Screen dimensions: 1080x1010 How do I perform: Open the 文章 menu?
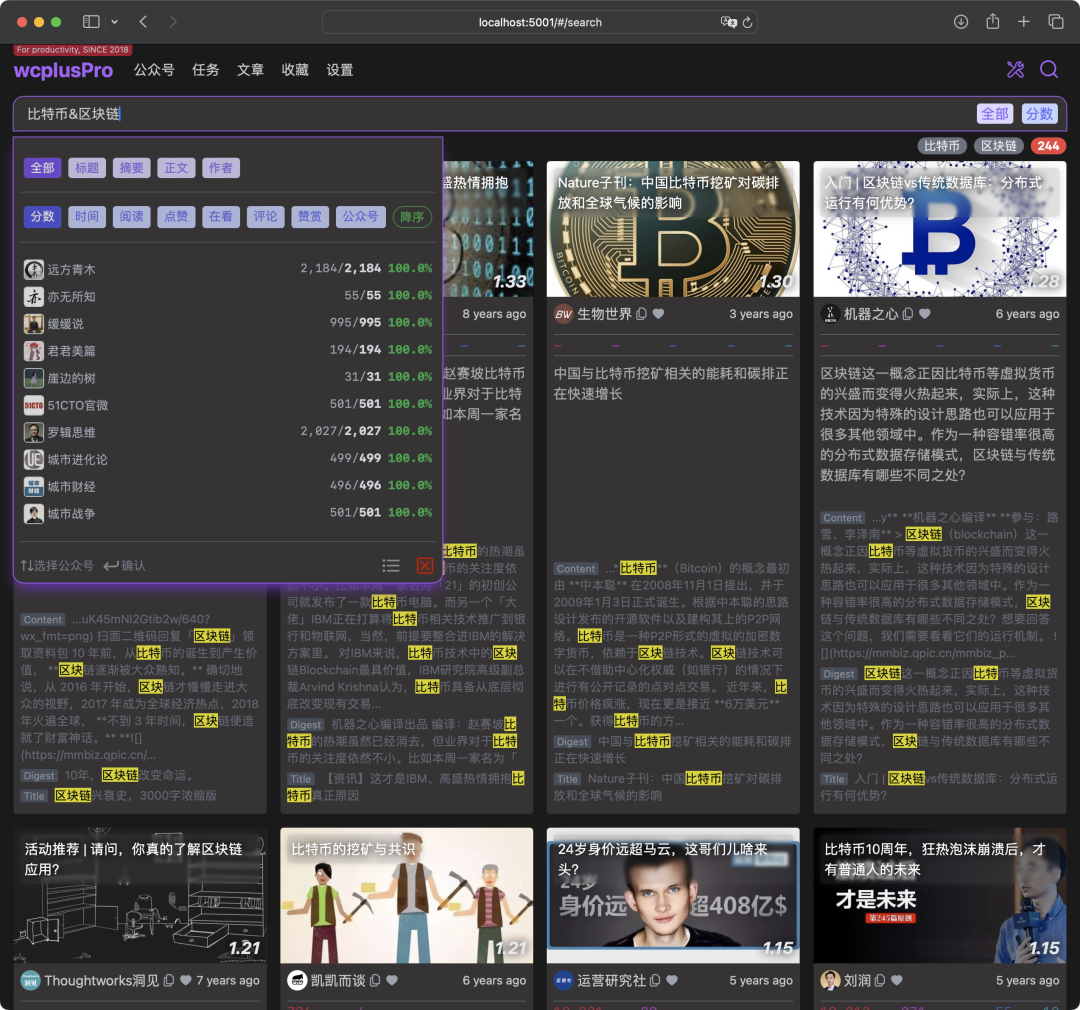(250, 70)
